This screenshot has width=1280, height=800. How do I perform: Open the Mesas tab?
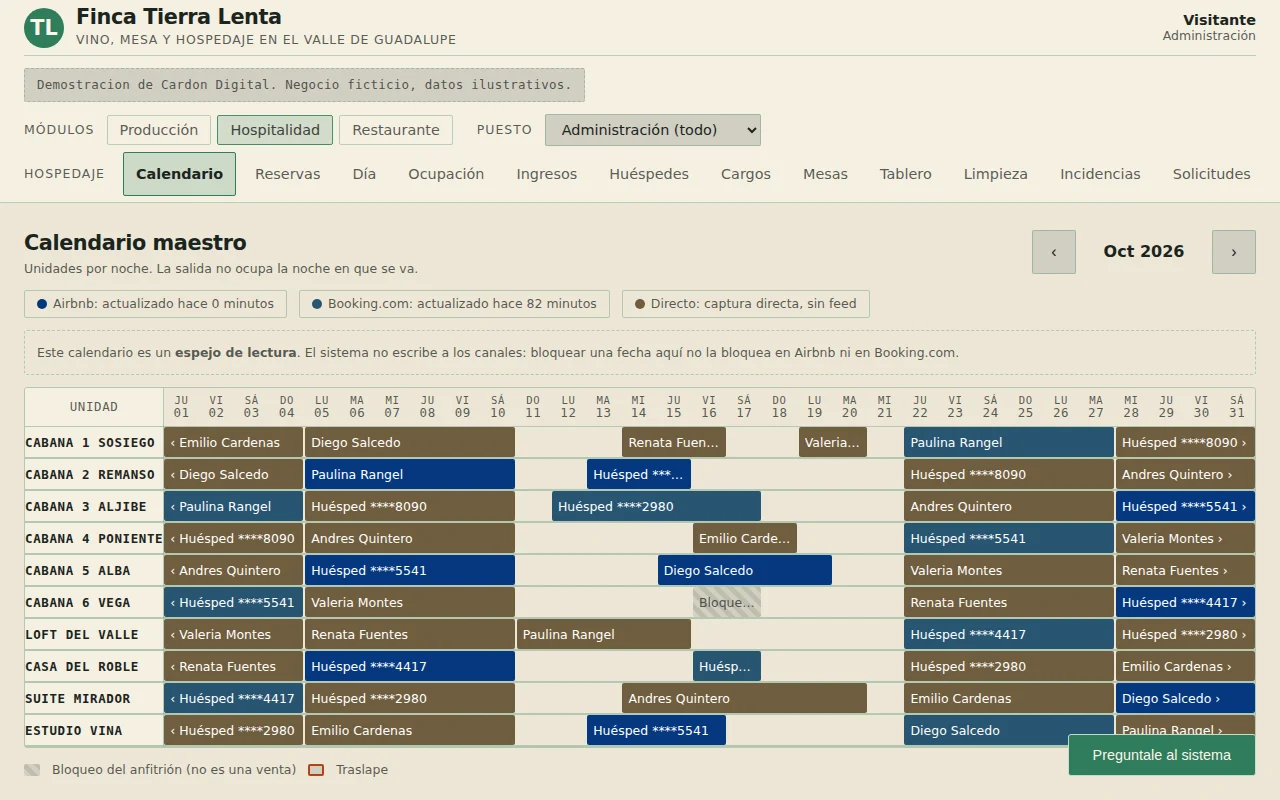(825, 174)
